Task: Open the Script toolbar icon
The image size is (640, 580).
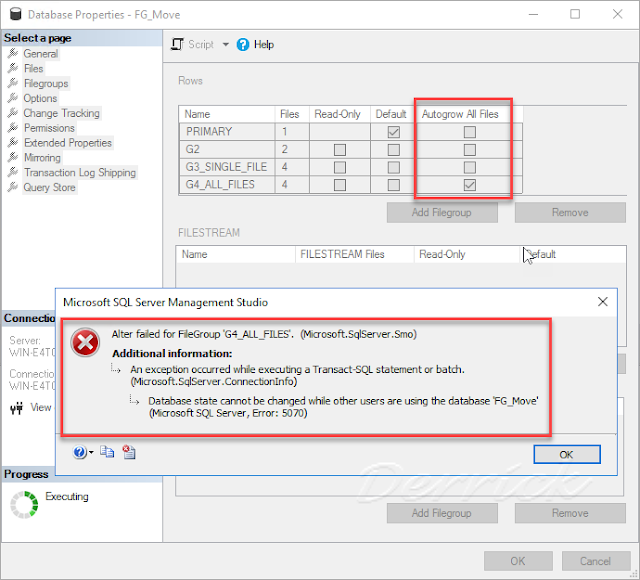Action: [x=177, y=44]
